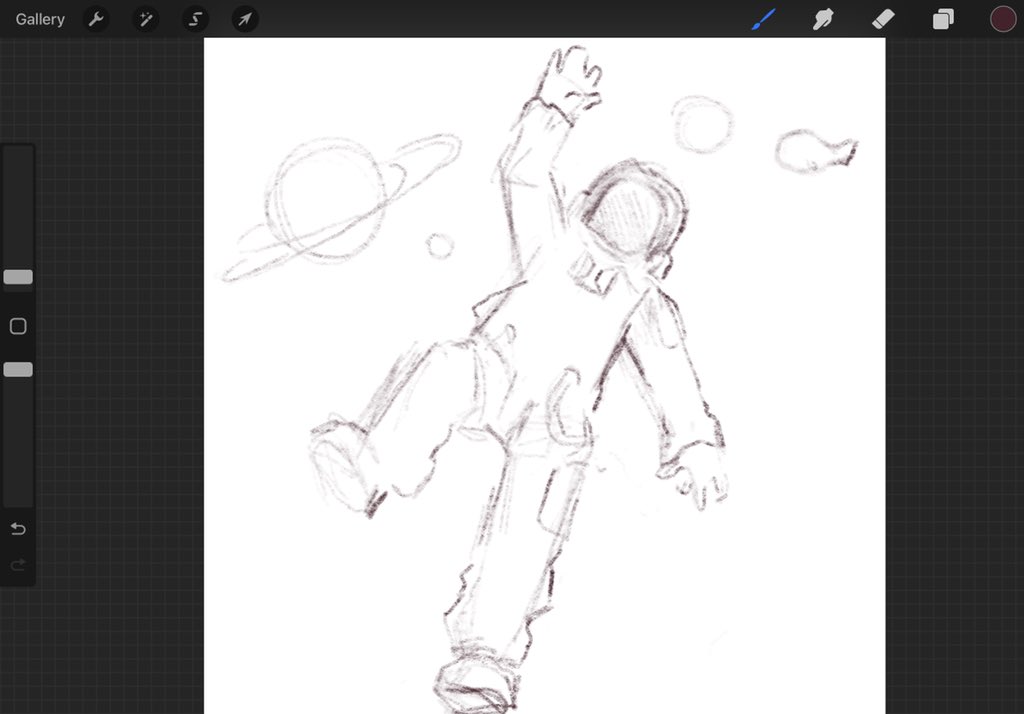
Task: Select the Eraser tool
Action: pyautogui.click(x=883, y=19)
